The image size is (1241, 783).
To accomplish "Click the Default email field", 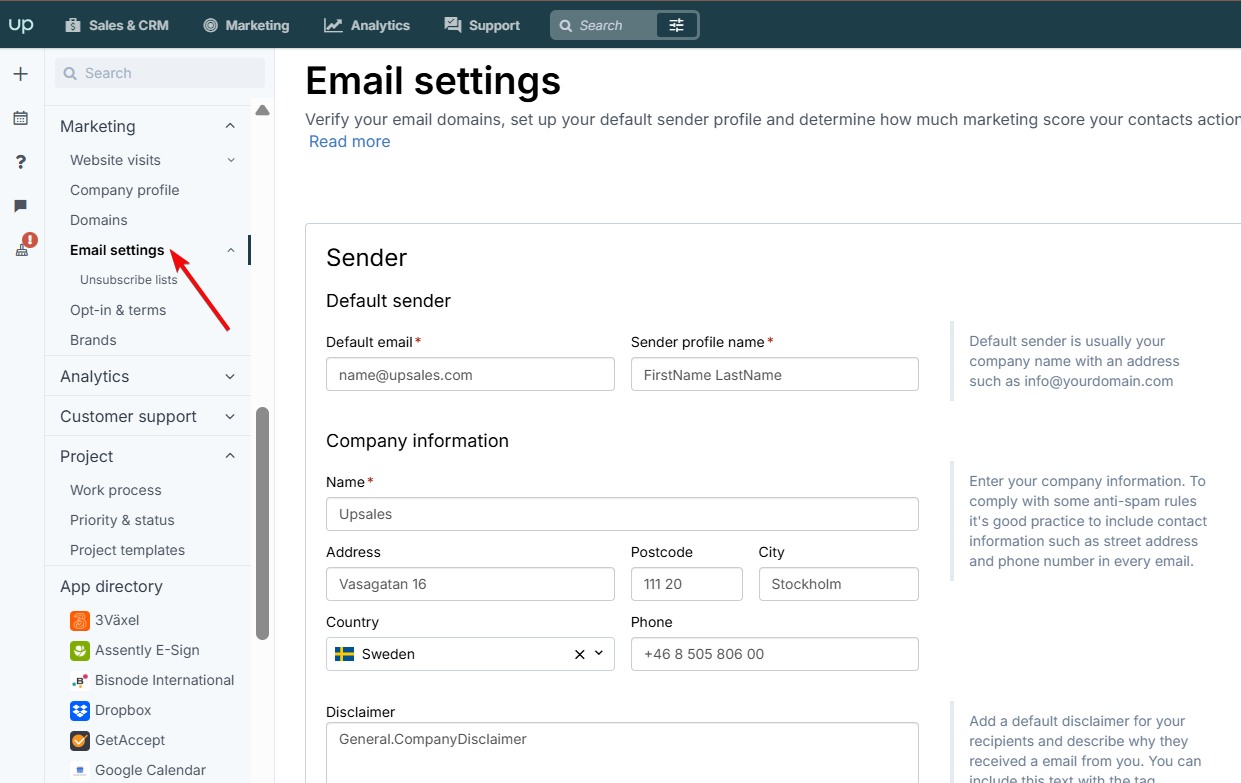I will click(470, 374).
